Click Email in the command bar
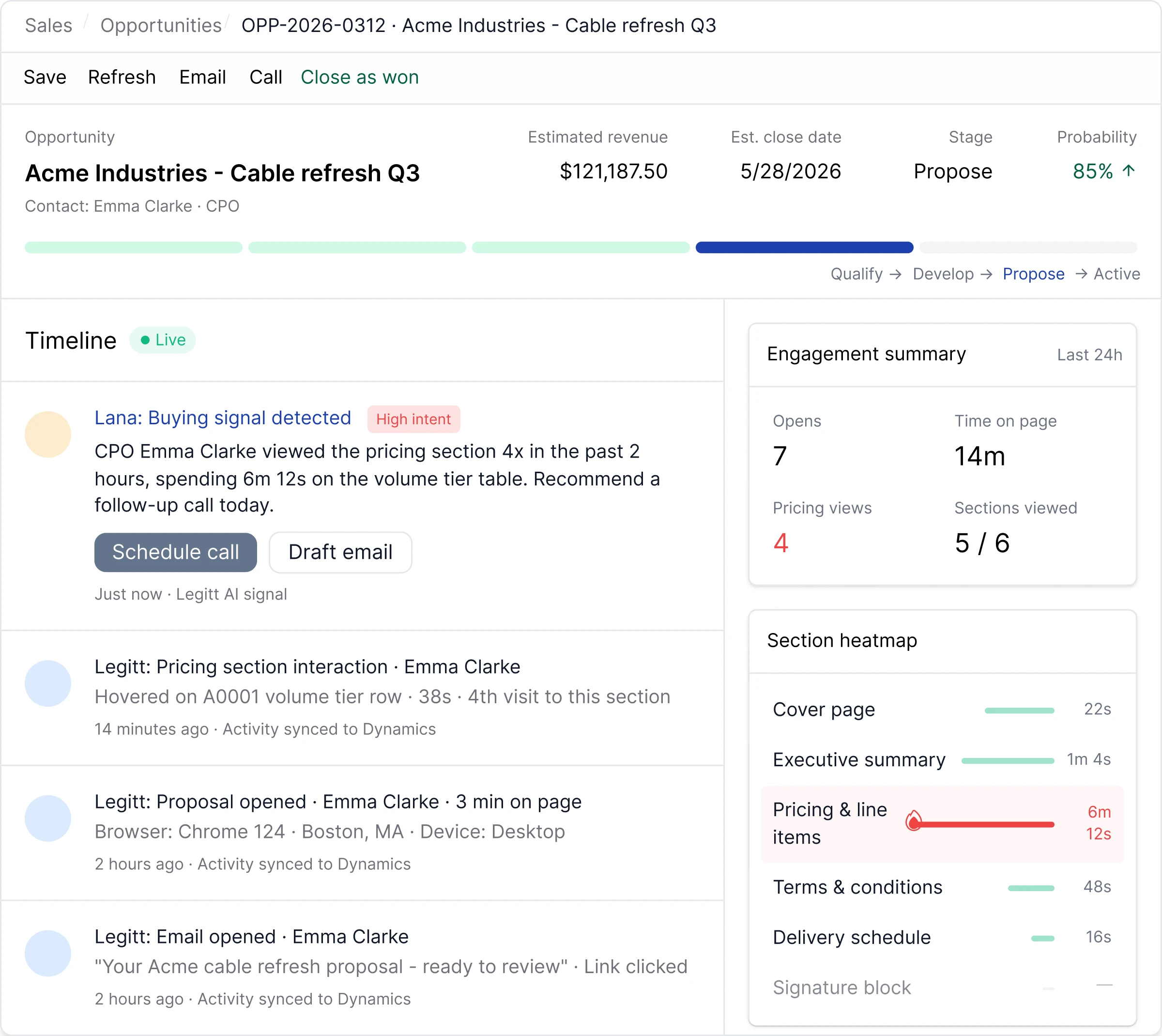Image resolution: width=1162 pixels, height=1036 pixels. pos(202,77)
